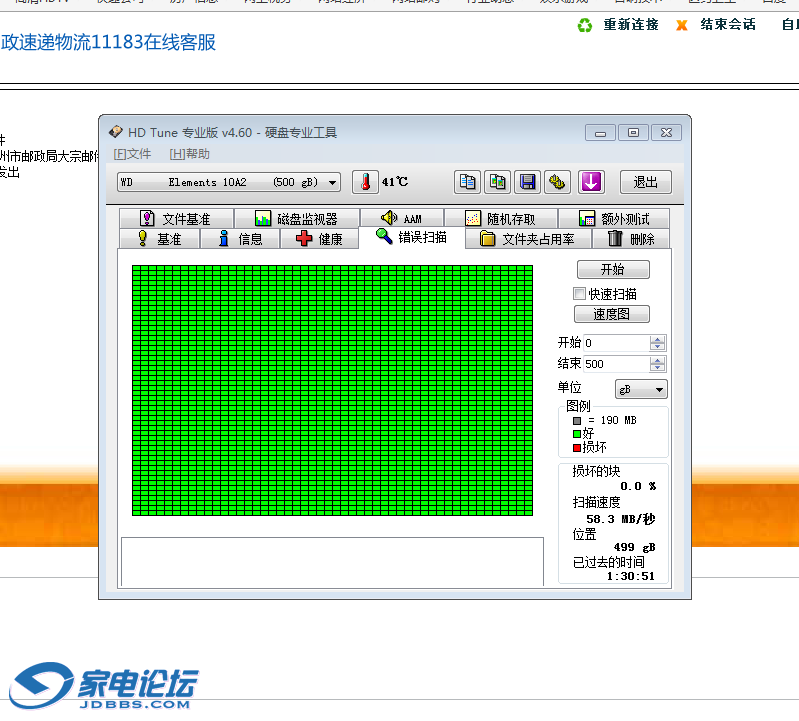Click the red 损坏 legend swatch
Image resolution: width=799 pixels, height=721 pixels.
point(577,448)
